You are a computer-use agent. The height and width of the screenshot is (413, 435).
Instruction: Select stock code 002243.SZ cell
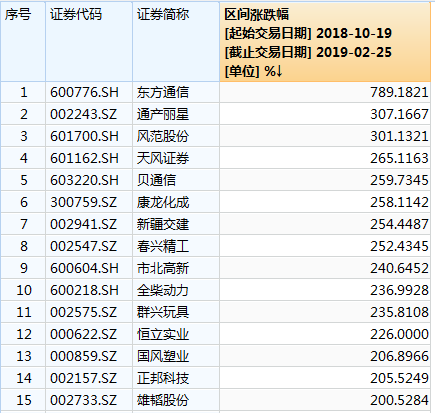89,114
